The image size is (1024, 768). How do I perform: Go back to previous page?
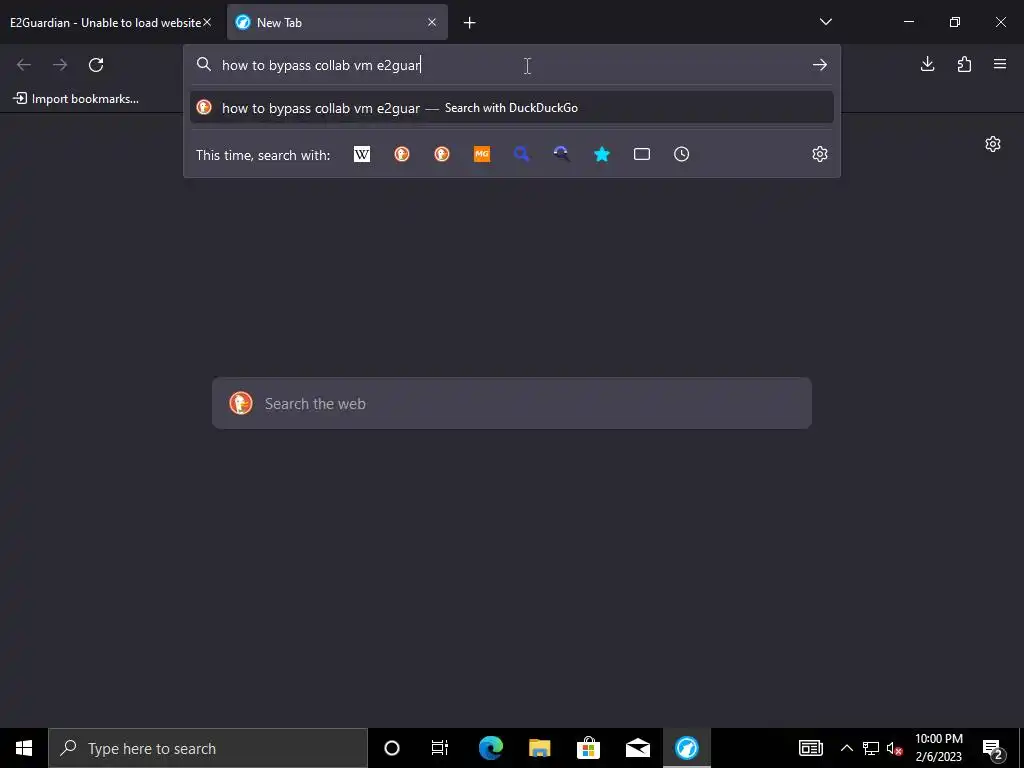point(24,65)
